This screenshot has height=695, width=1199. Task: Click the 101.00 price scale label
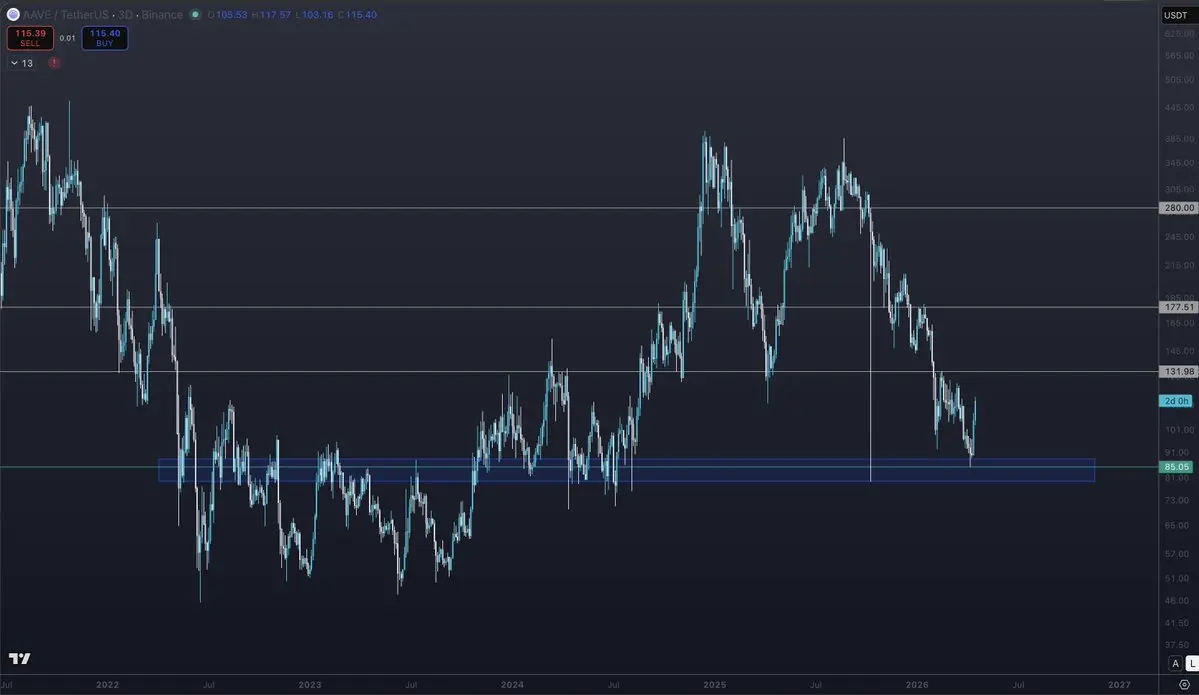(1179, 430)
